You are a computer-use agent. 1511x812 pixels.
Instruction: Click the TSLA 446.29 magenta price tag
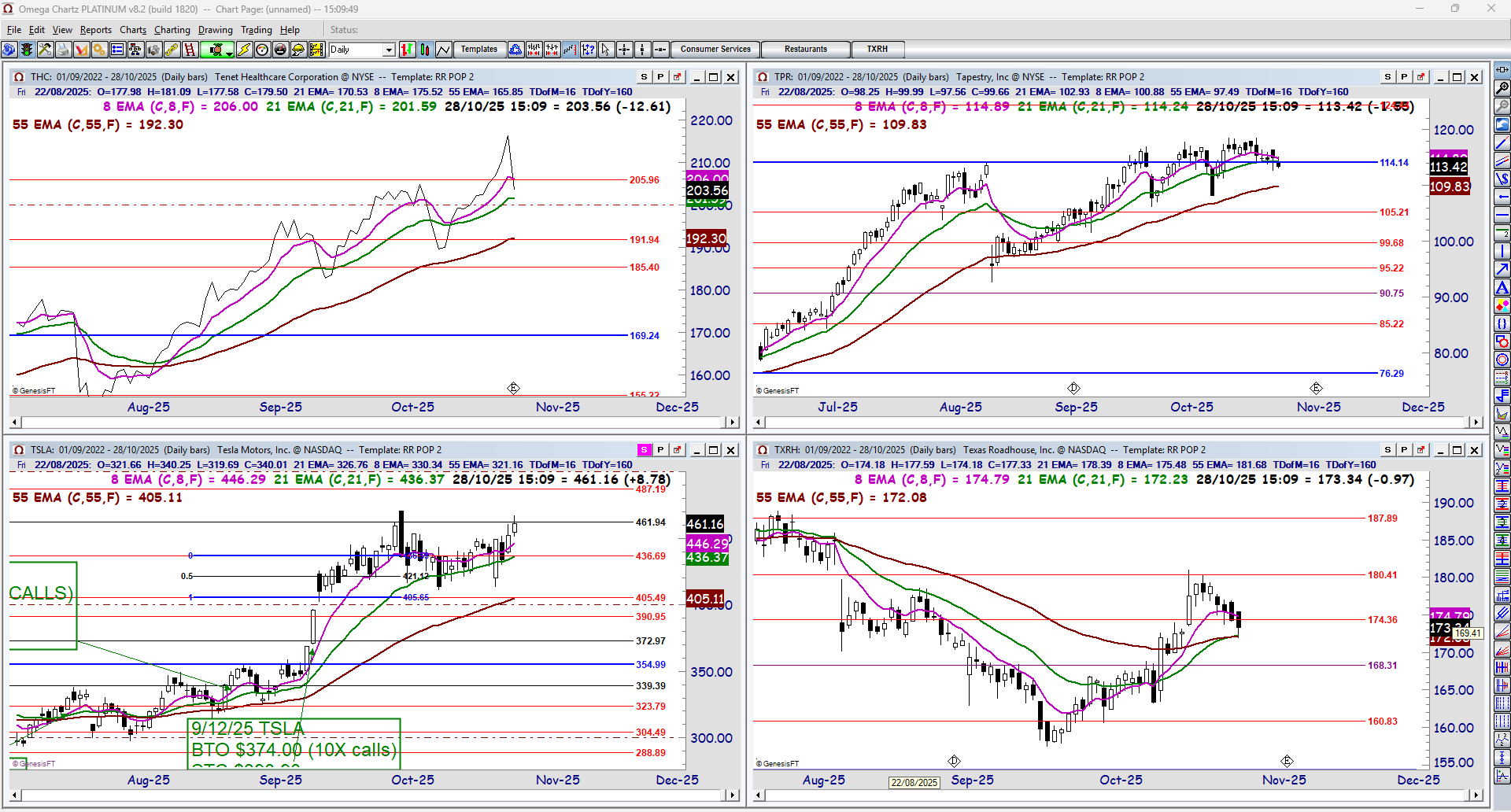pyautogui.click(x=707, y=544)
